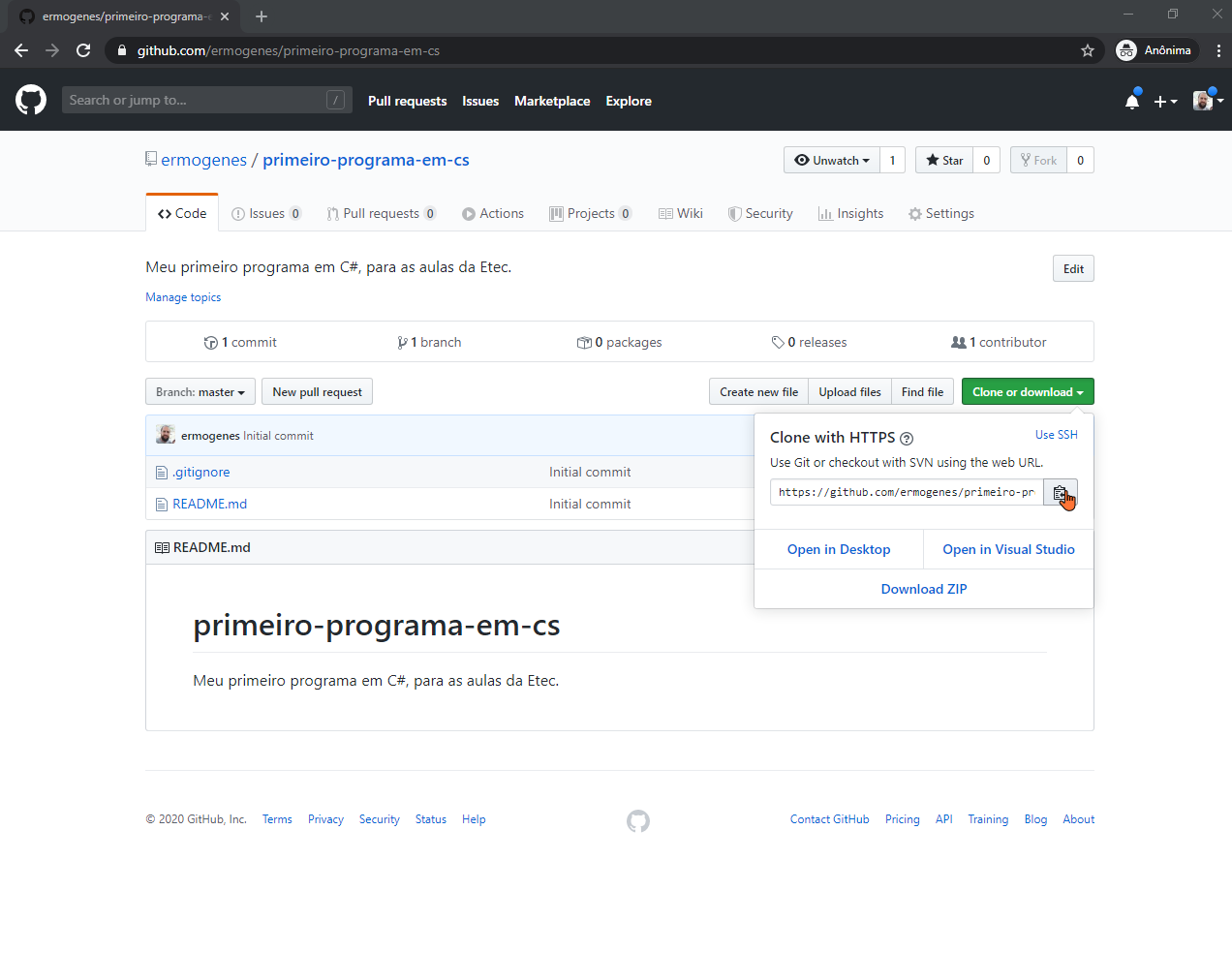Click Create new file button
The height and width of the screenshot is (953, 1232).
click(x=758, y=391)
